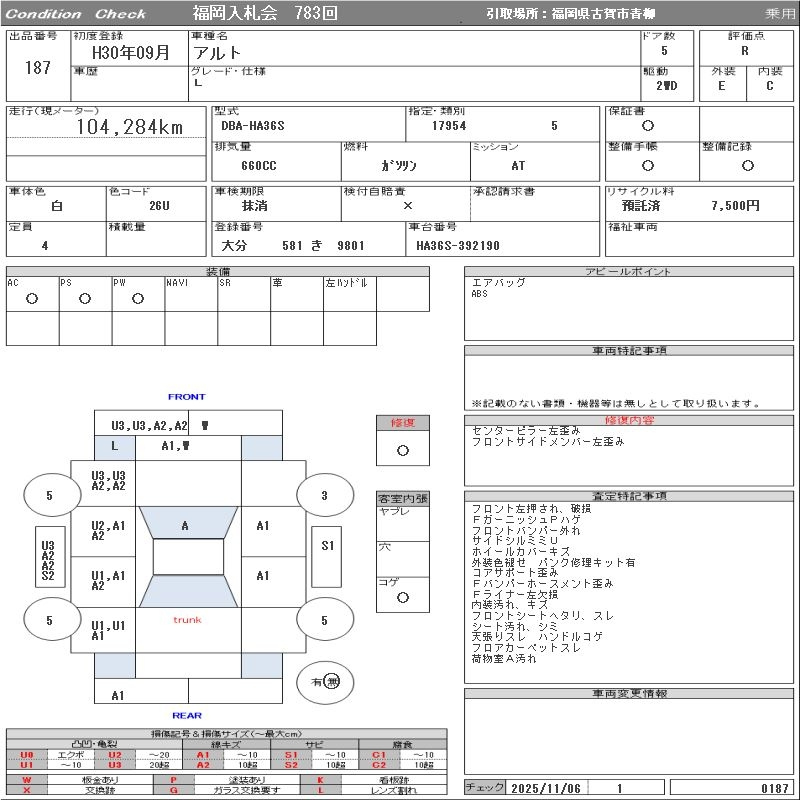Click the red U0 legend cell
This screenshot has height=800, width=800.
tap(27, 755)
